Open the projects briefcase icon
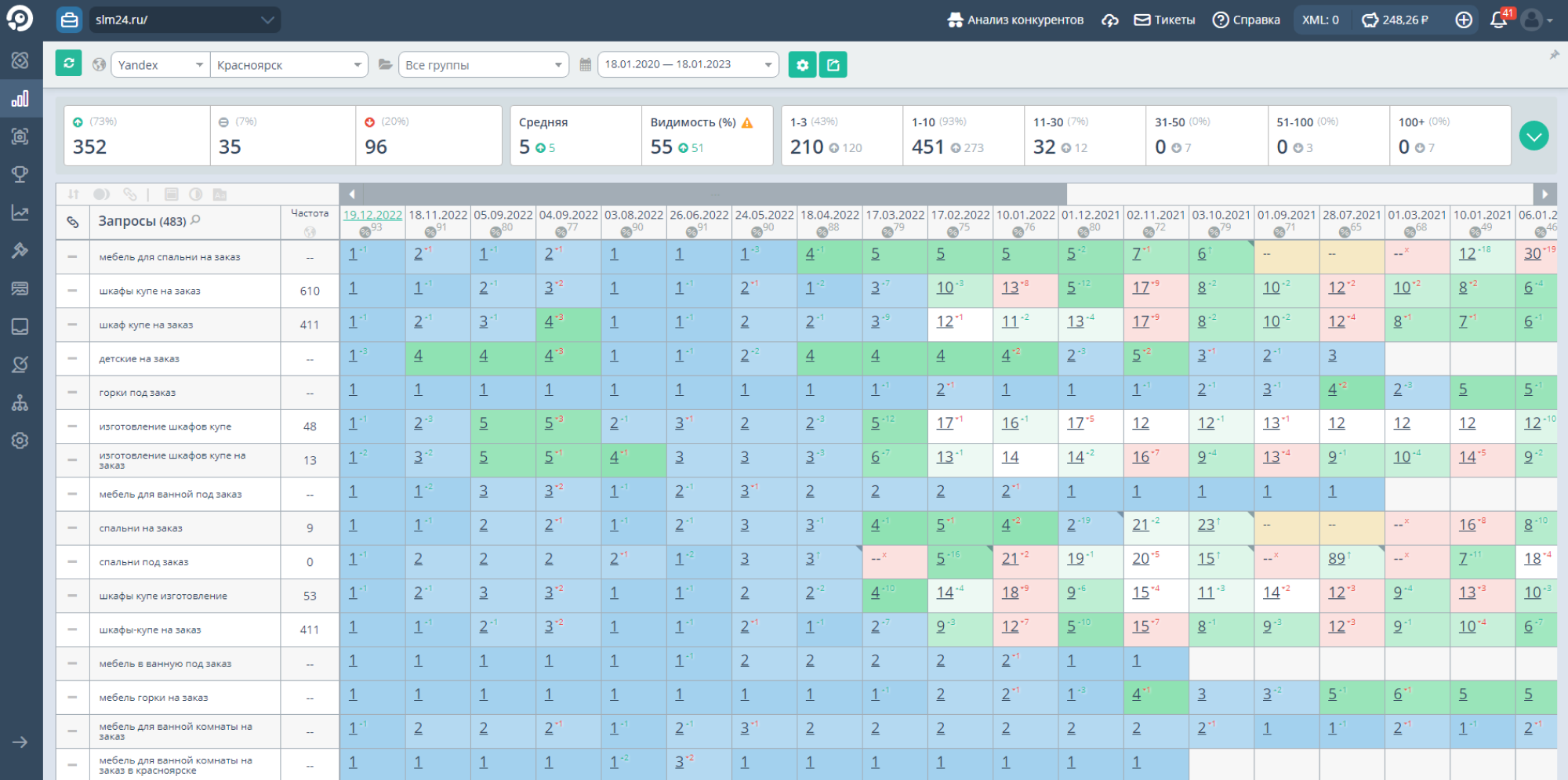Viewport: 1568px width, 780px height. click(x=70, y=20)
